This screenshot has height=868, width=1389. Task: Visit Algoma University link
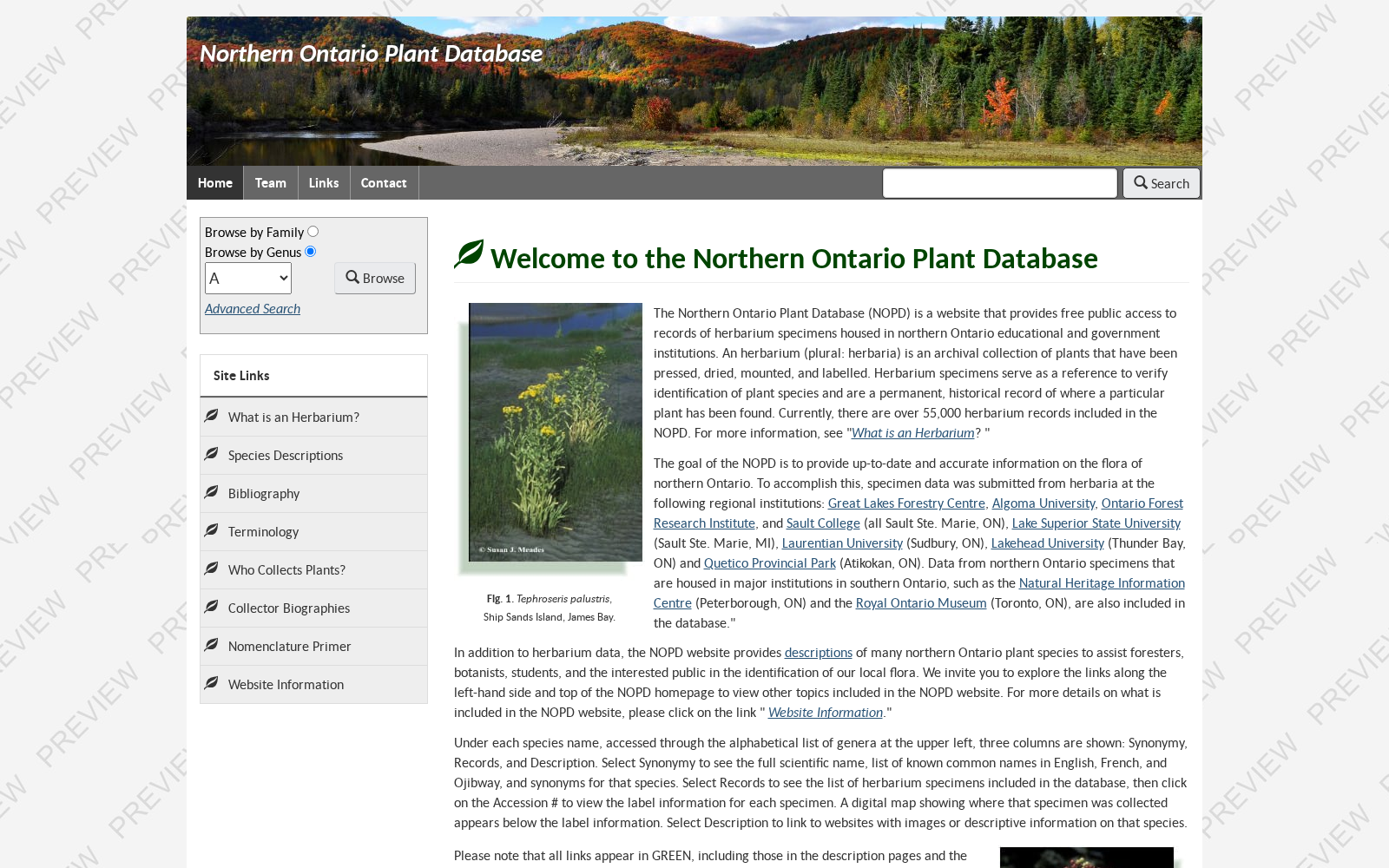(x=1043, y=503)
